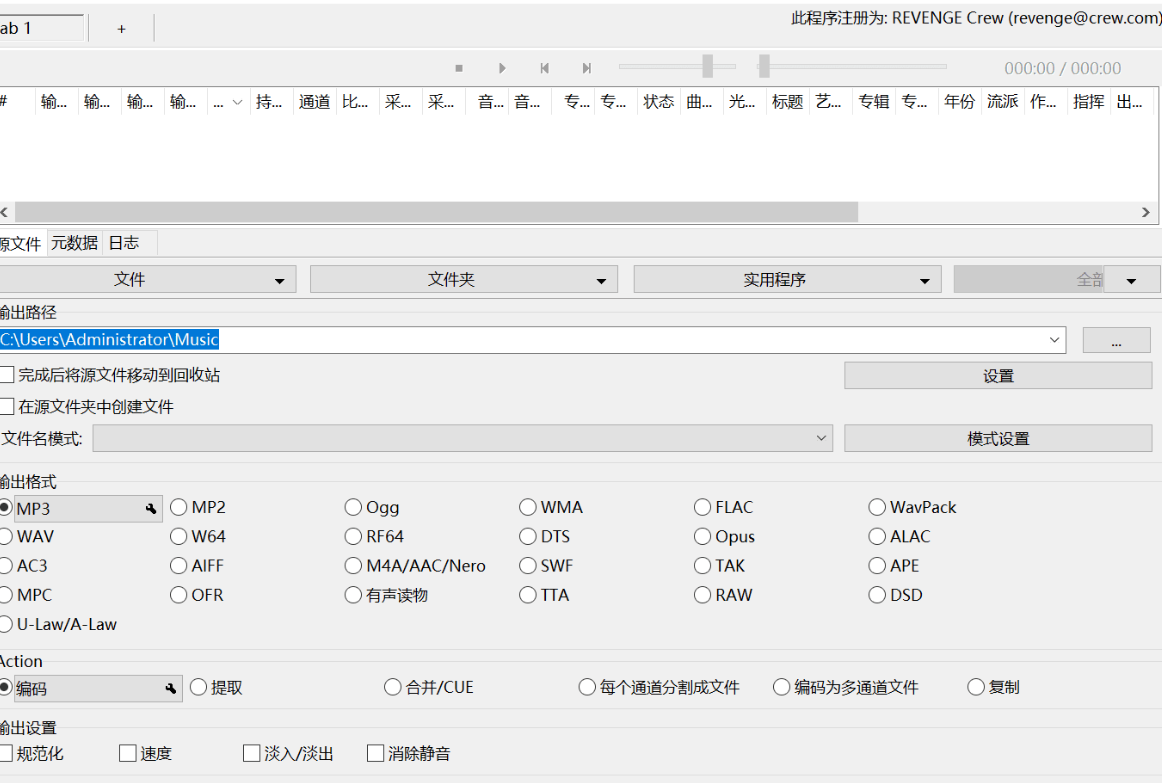Check the 在源文件夹中创建文件 option

pyautogui.click(x=8, y=407)
